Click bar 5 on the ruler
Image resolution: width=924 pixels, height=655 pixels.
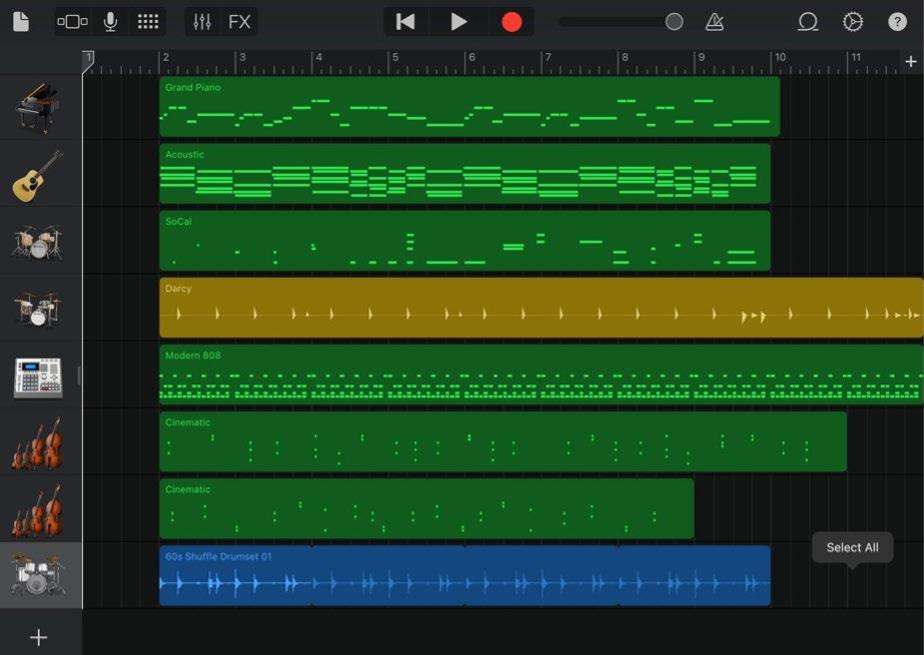[x=395, y=58]
